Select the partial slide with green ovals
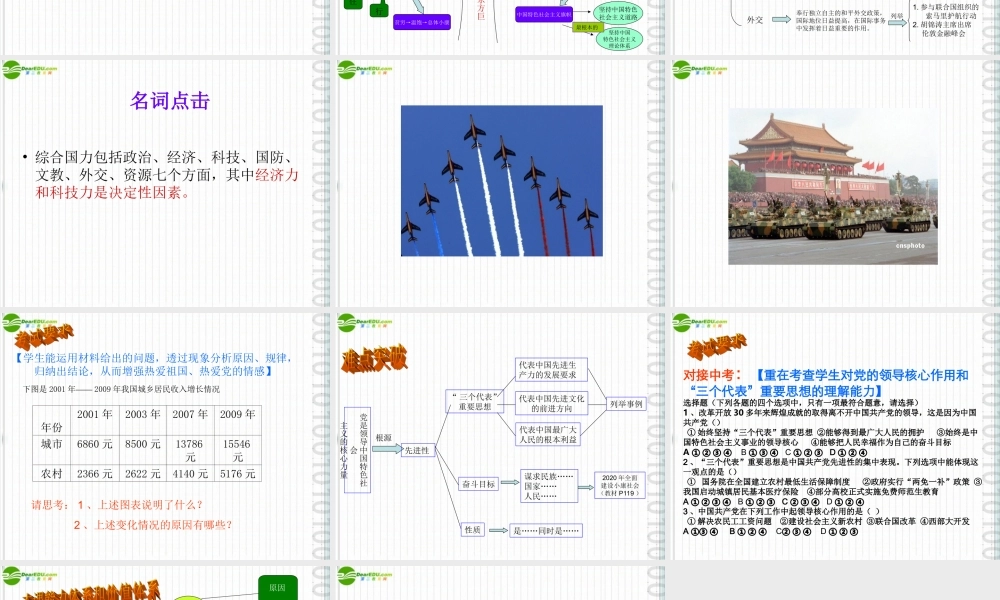The image size is (1000, 600). (x=501, y=27)
